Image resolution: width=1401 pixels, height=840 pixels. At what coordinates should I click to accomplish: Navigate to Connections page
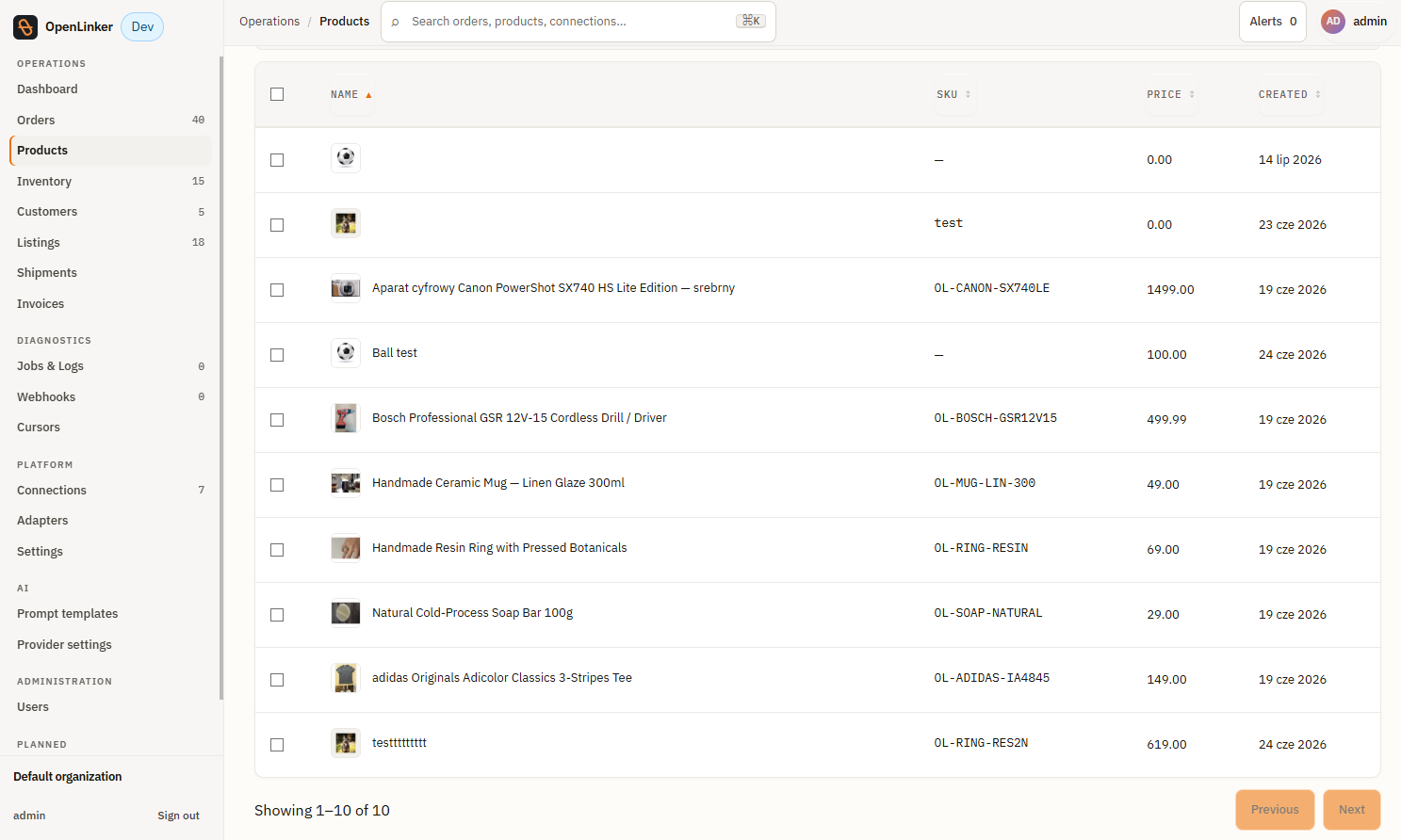point(111,491)
